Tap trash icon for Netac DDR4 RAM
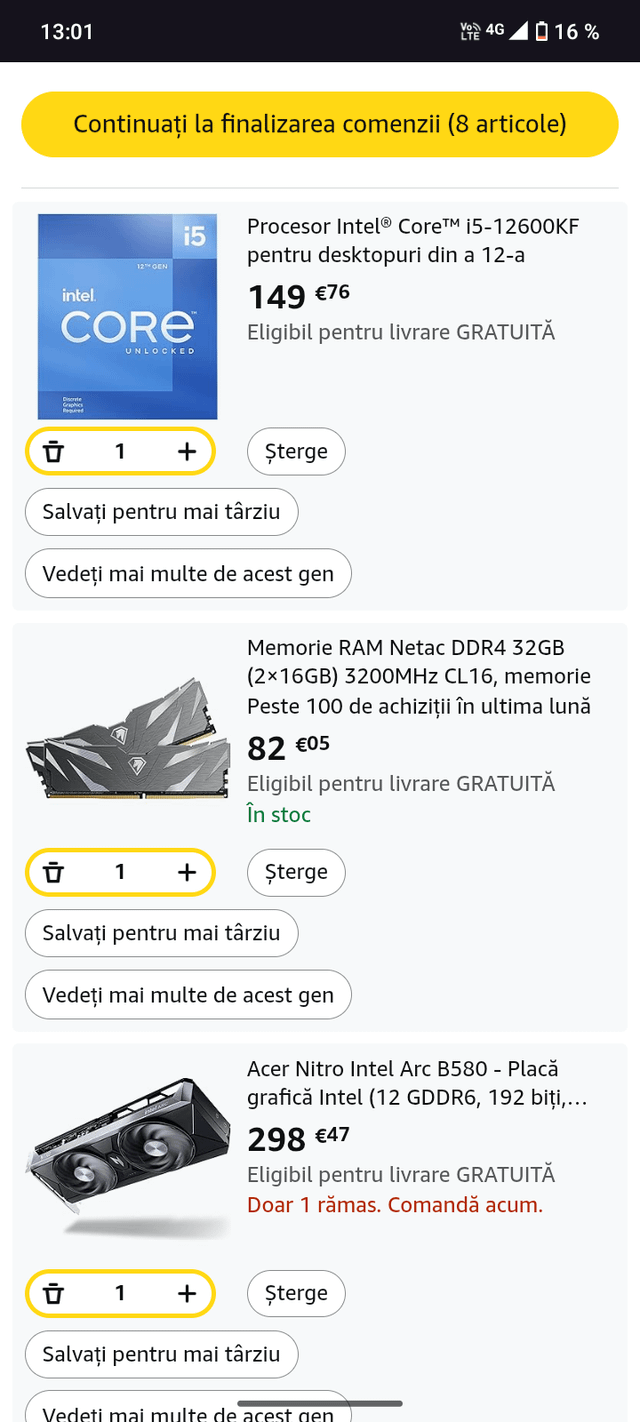Image resolution: width=640 pixels, height=1422 pixels. point(54,873)
